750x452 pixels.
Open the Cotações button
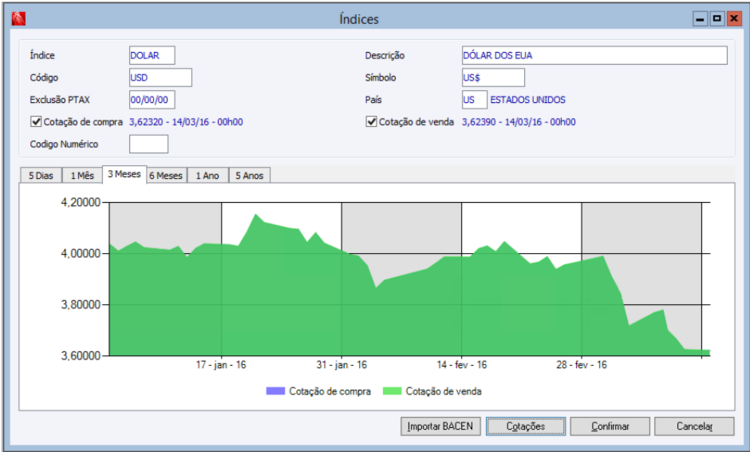(x=526, y=426)
